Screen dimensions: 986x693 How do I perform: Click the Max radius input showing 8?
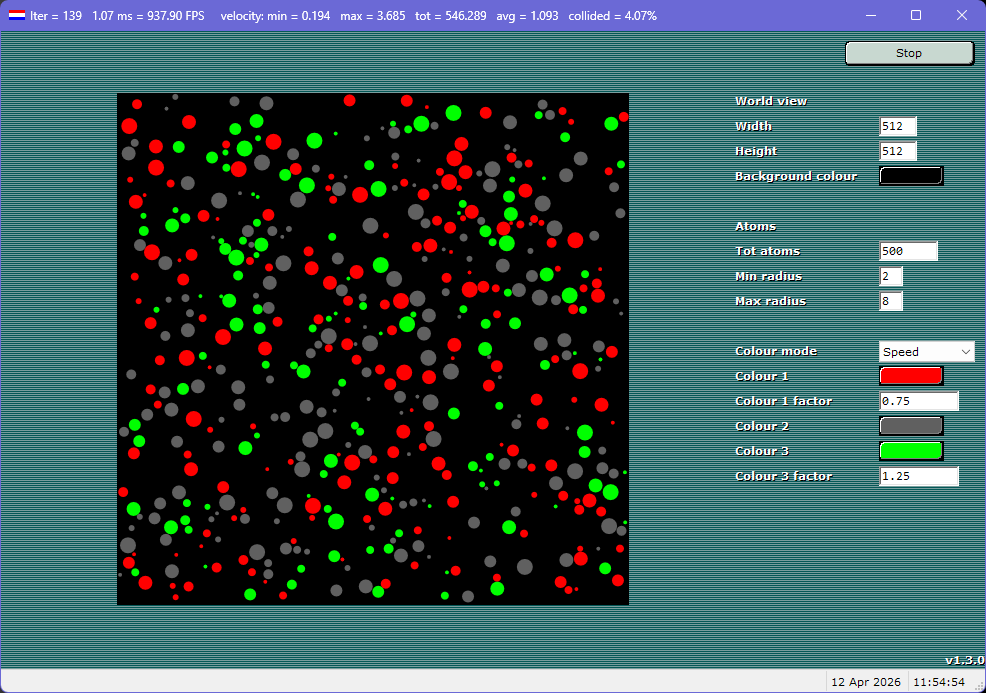tap(890, 300)
